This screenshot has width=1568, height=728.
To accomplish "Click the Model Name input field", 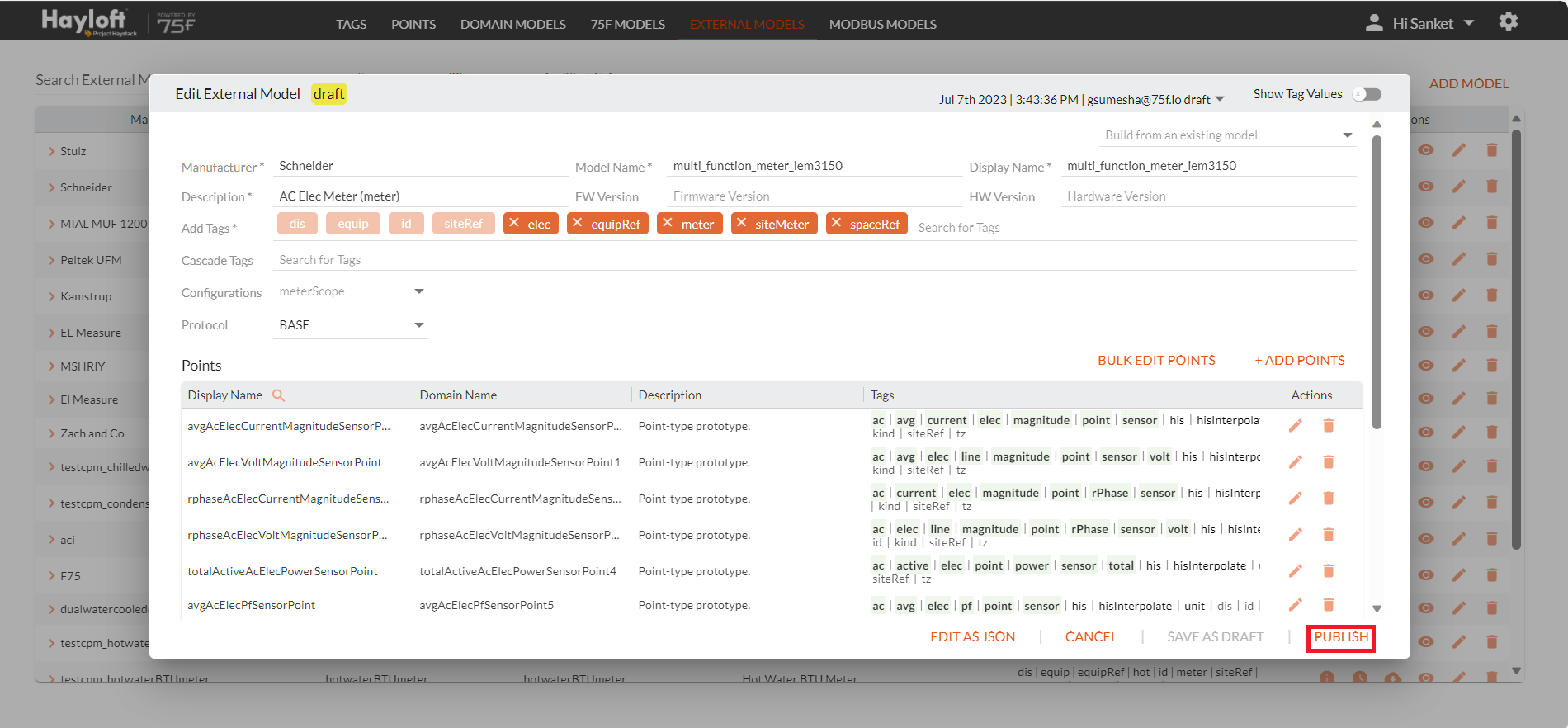I will 815,166.
